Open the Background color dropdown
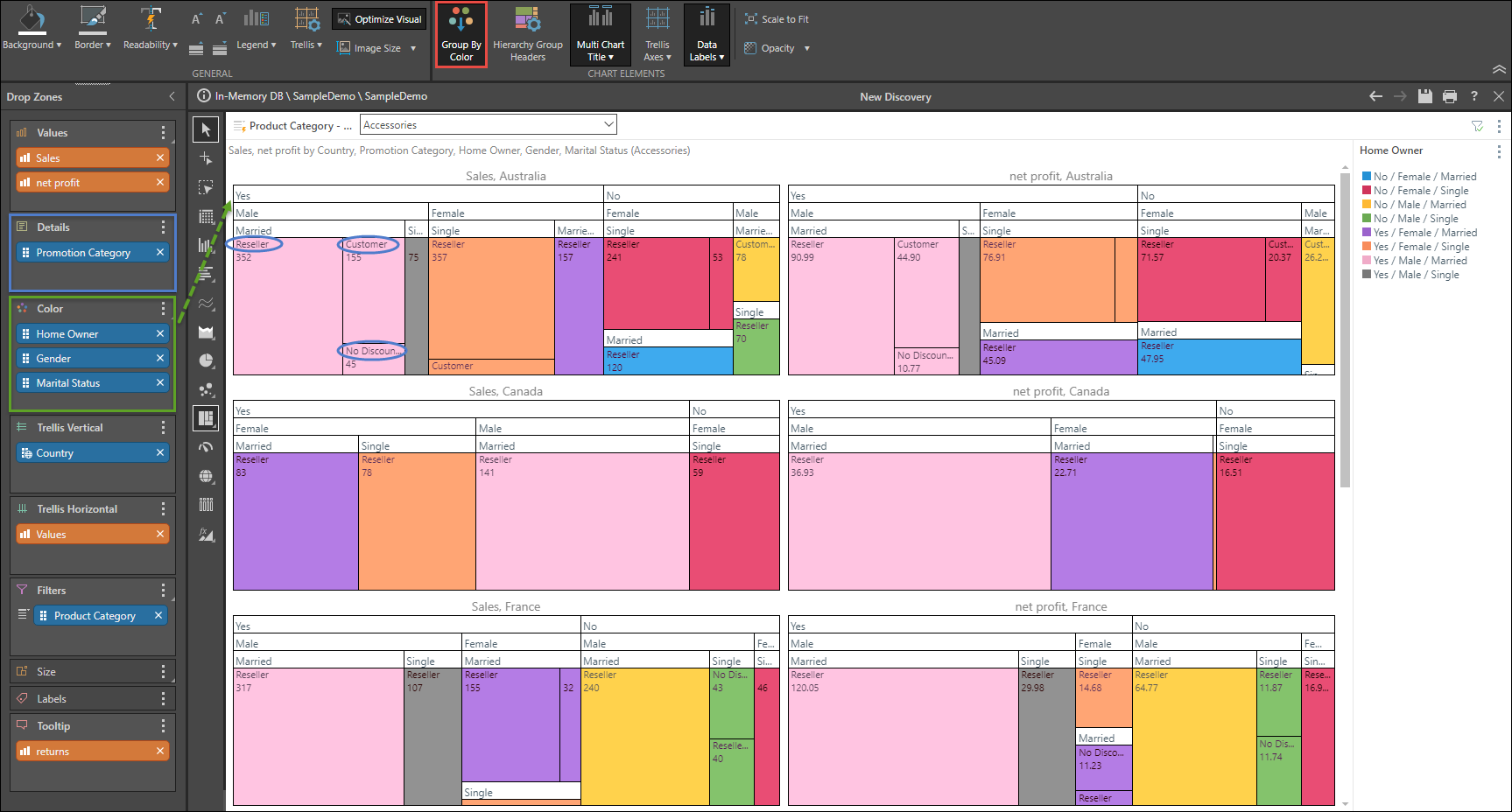 (32, 30)
